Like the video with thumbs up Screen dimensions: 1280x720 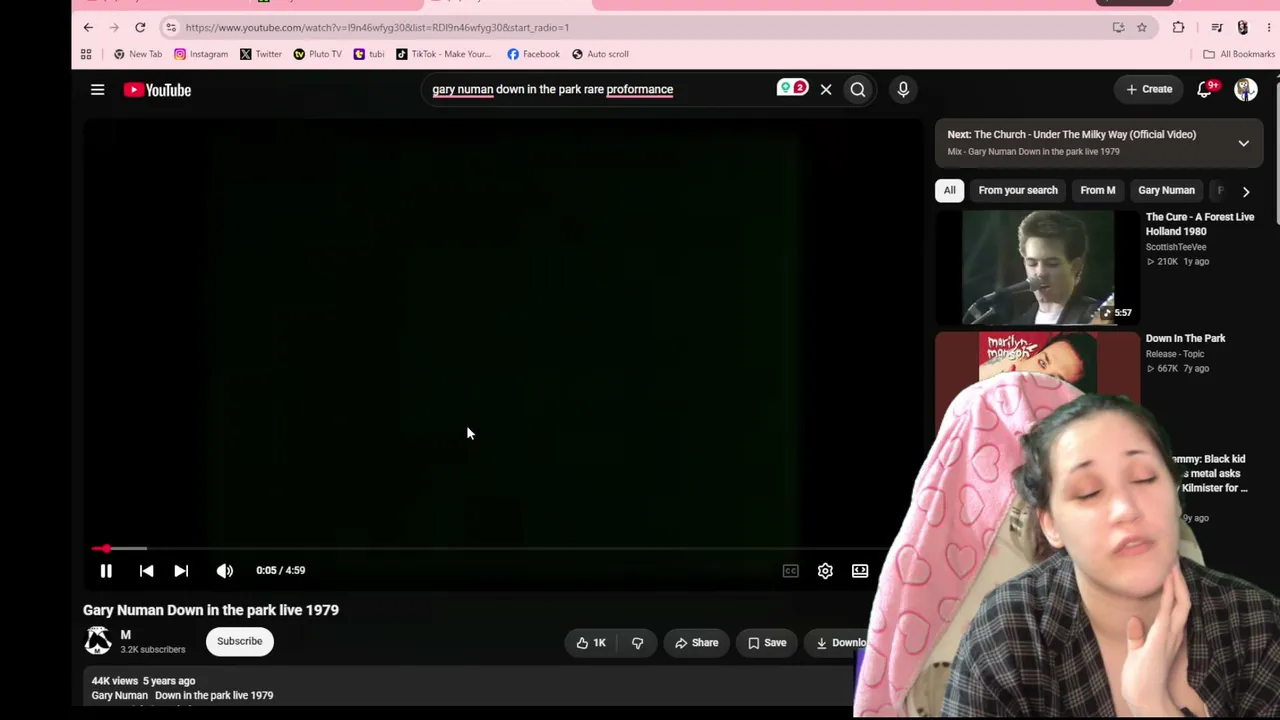click(x=591, y=643)
